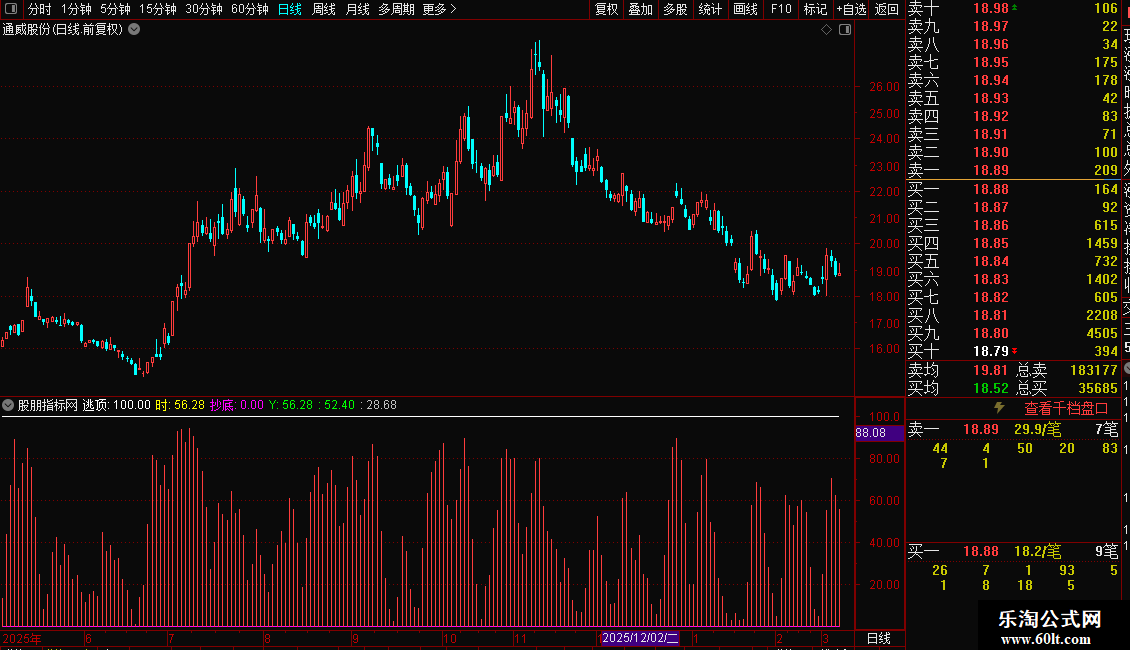Open the 多周期 multi-period view
Viewport: 1130px width, 650px height.
click(396, 9)
